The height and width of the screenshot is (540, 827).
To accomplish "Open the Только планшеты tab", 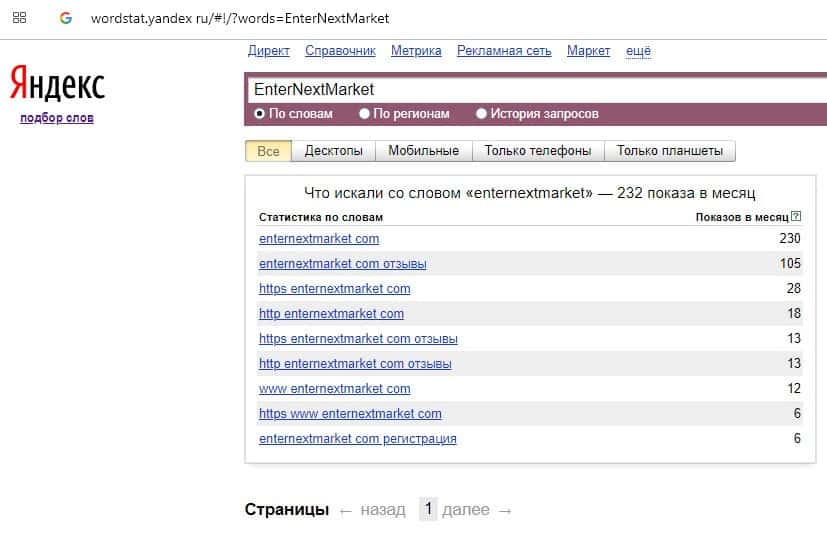I will (669, 151).
